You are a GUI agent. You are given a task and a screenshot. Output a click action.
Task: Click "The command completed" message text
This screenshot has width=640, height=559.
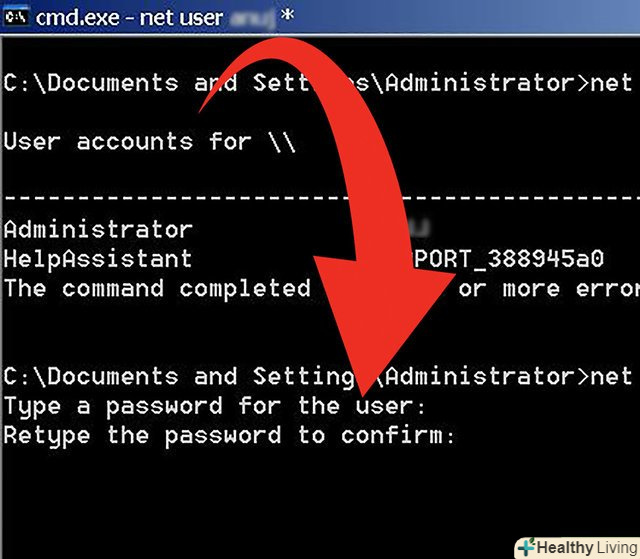(x=157, y=289)
